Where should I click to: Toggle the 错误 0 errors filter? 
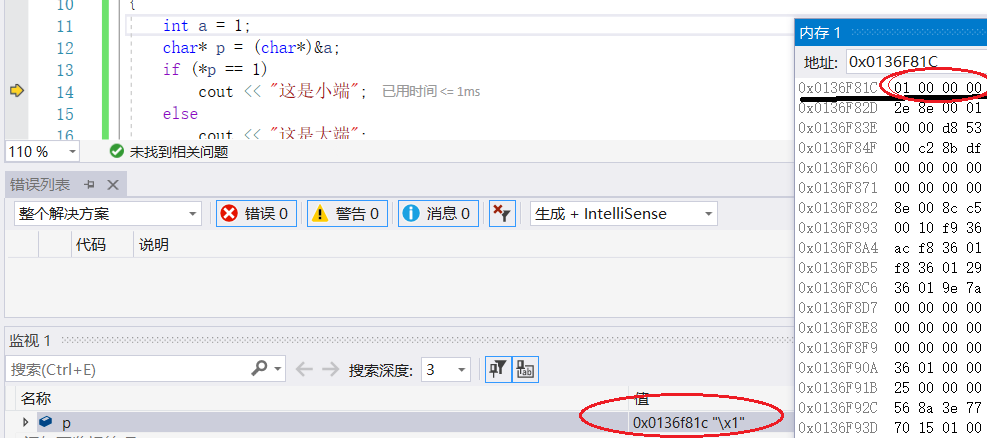point(256,213)
